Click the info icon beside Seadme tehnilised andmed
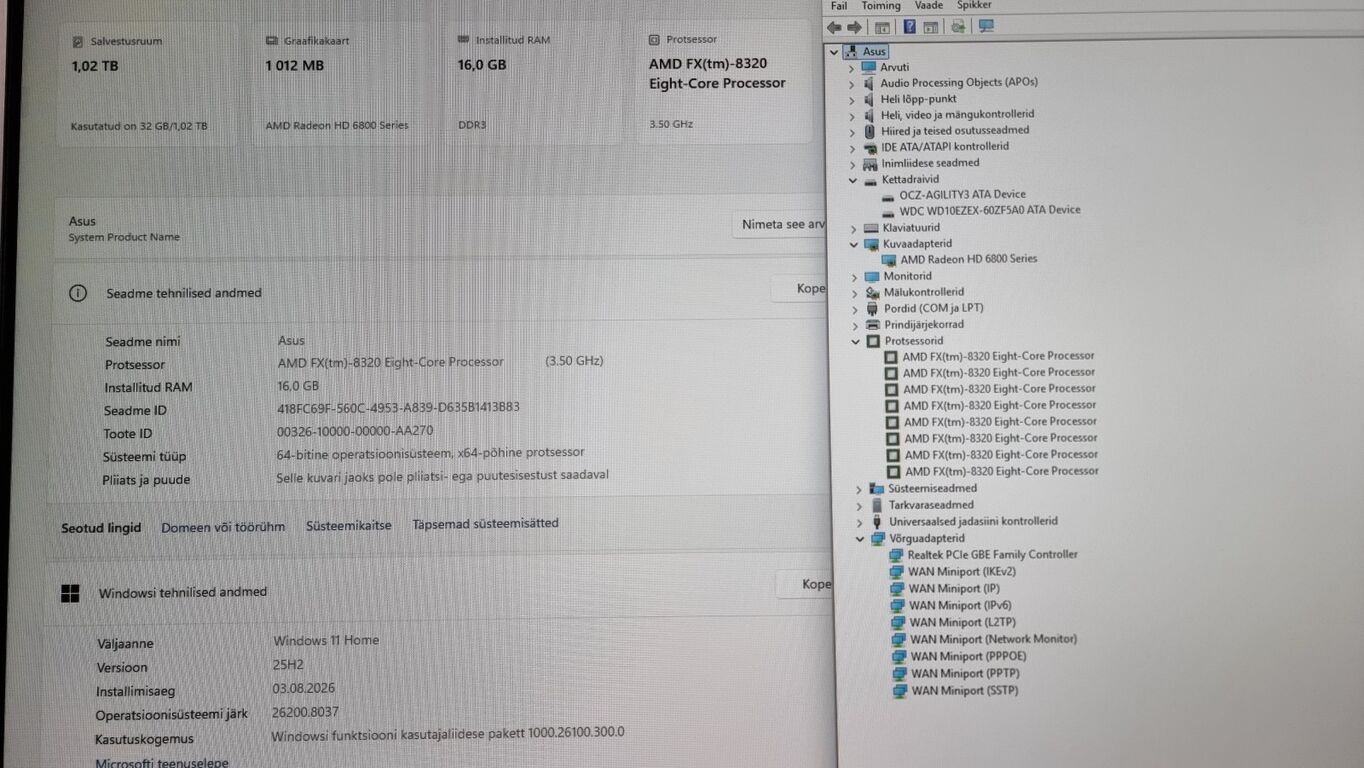Viewport: 1364px width, 768px height. coord(77,293)
